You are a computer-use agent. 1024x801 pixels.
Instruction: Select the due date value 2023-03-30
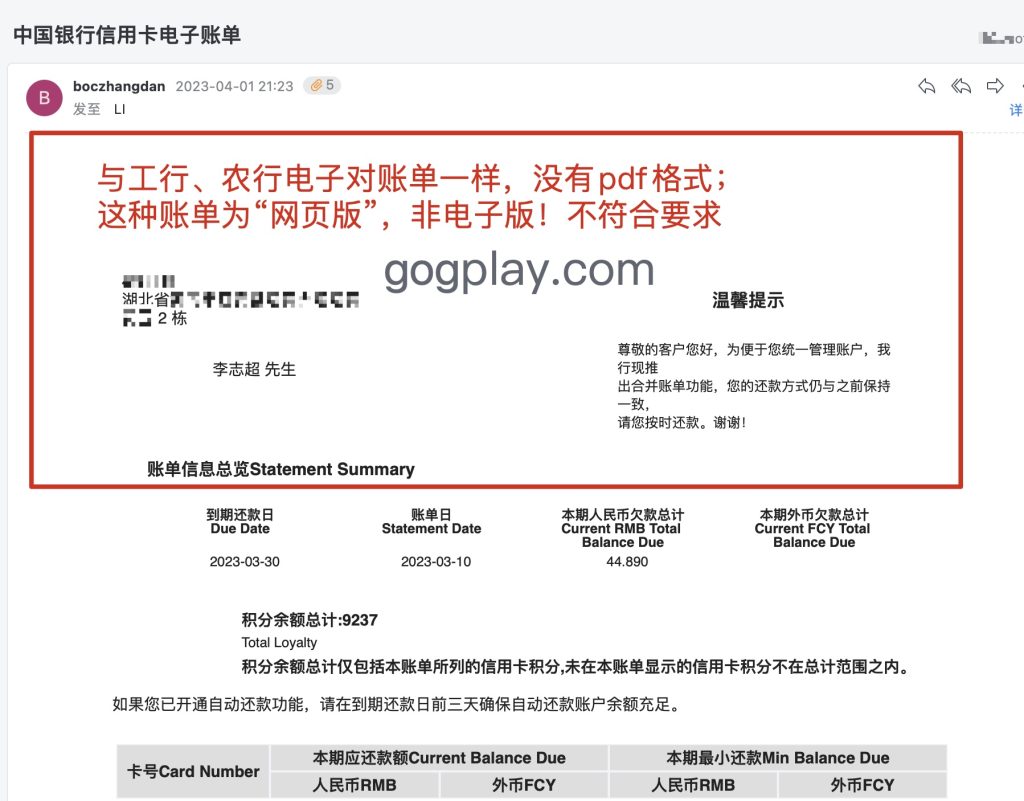(x=244, y=562)
